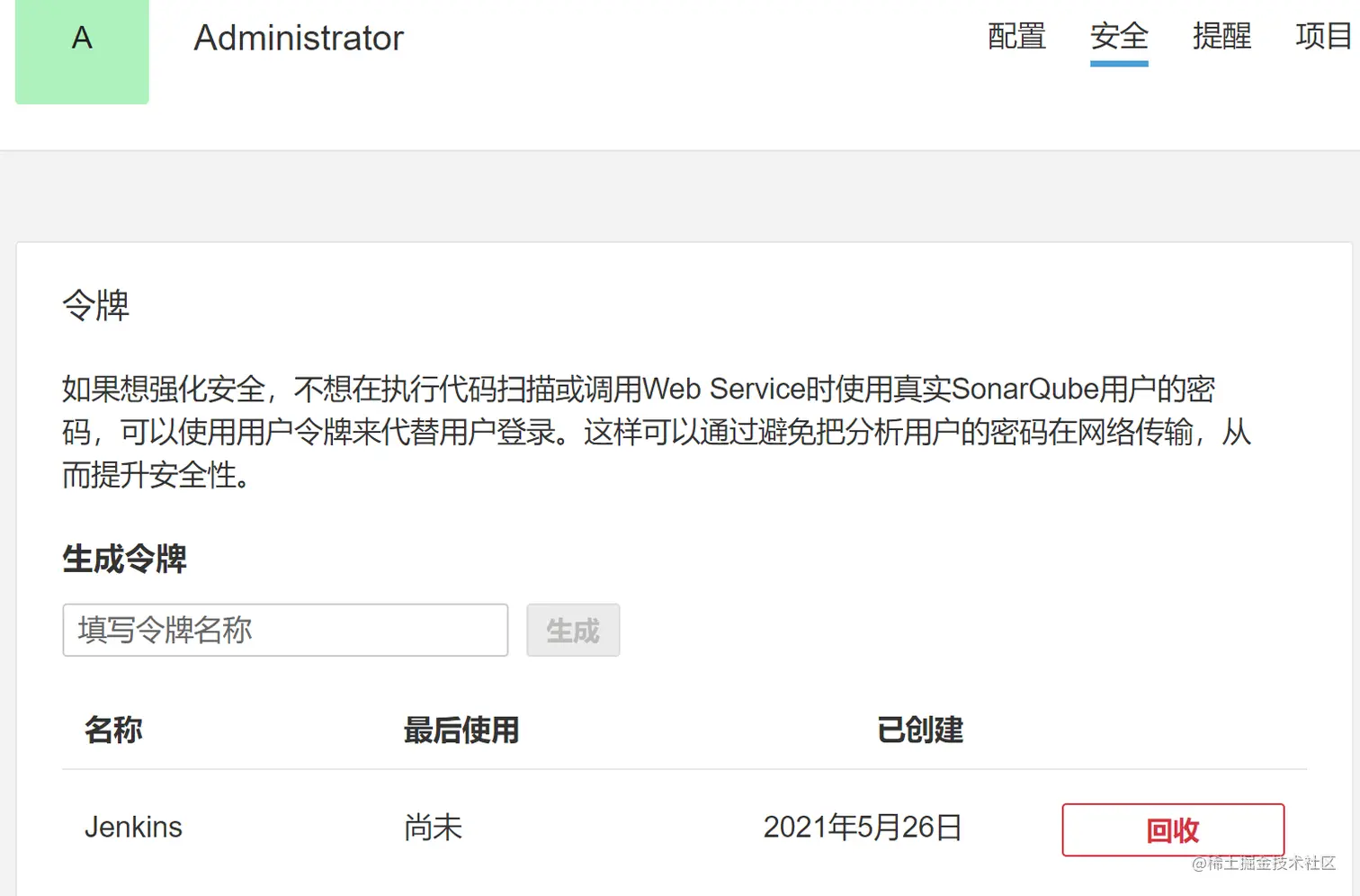This screenshot has width=1360, height=896.
Task: Open the 提醒 tab
Action: tap(1221, 37)
